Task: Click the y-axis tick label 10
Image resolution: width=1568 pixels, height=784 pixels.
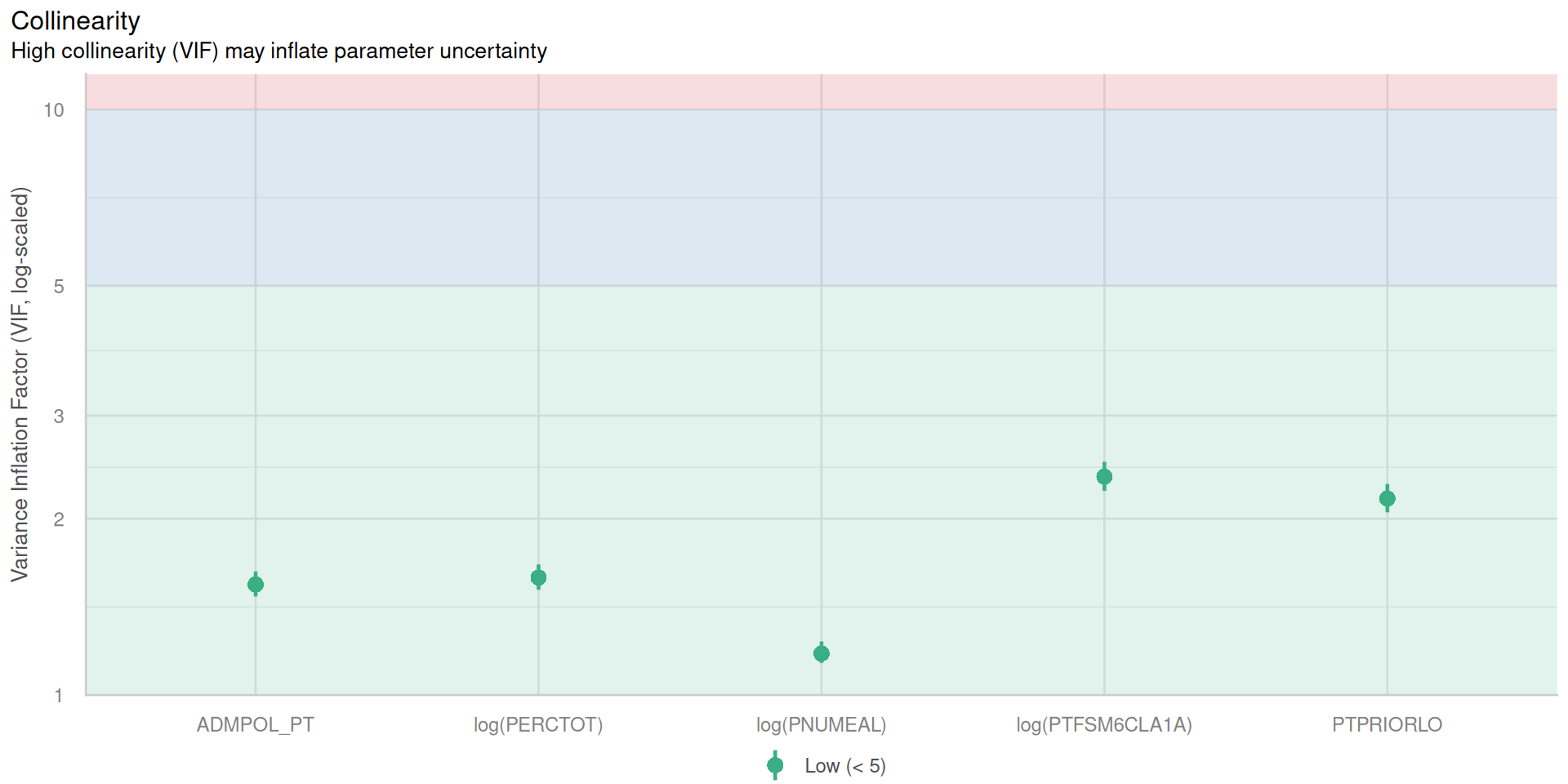Action: pos(54,110)
